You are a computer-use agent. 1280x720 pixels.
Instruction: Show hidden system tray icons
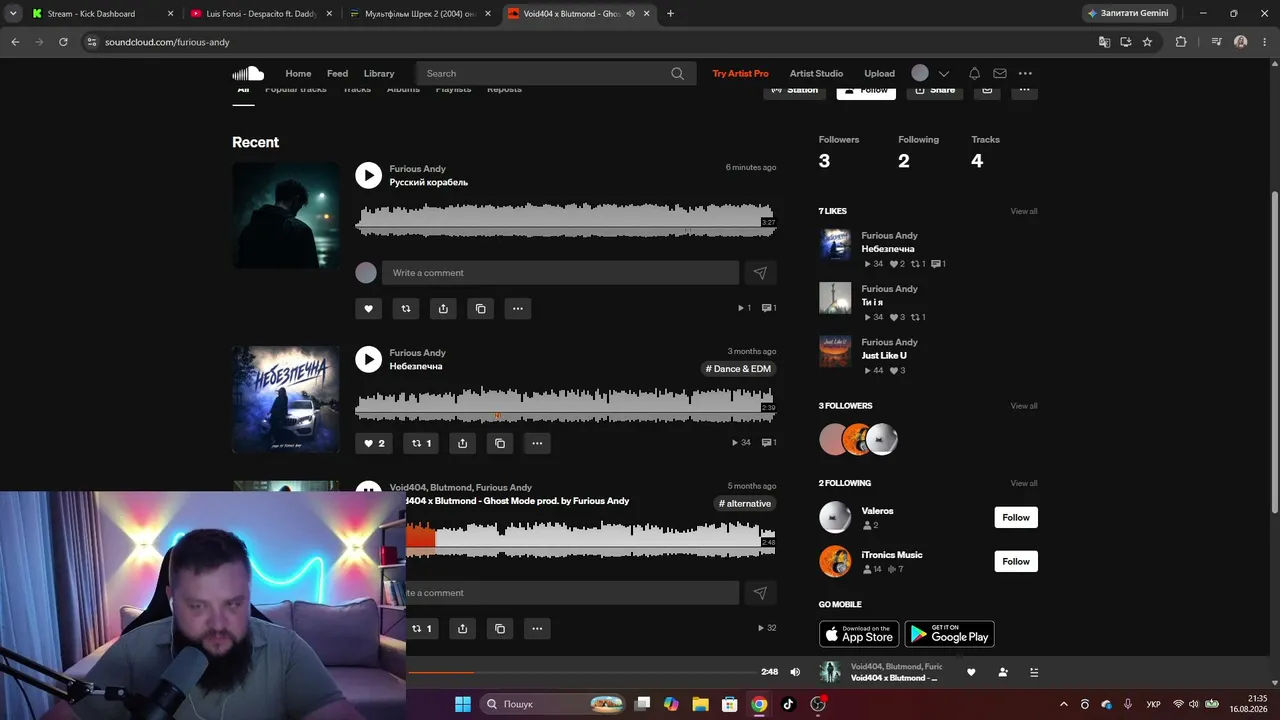[1063, 704]
